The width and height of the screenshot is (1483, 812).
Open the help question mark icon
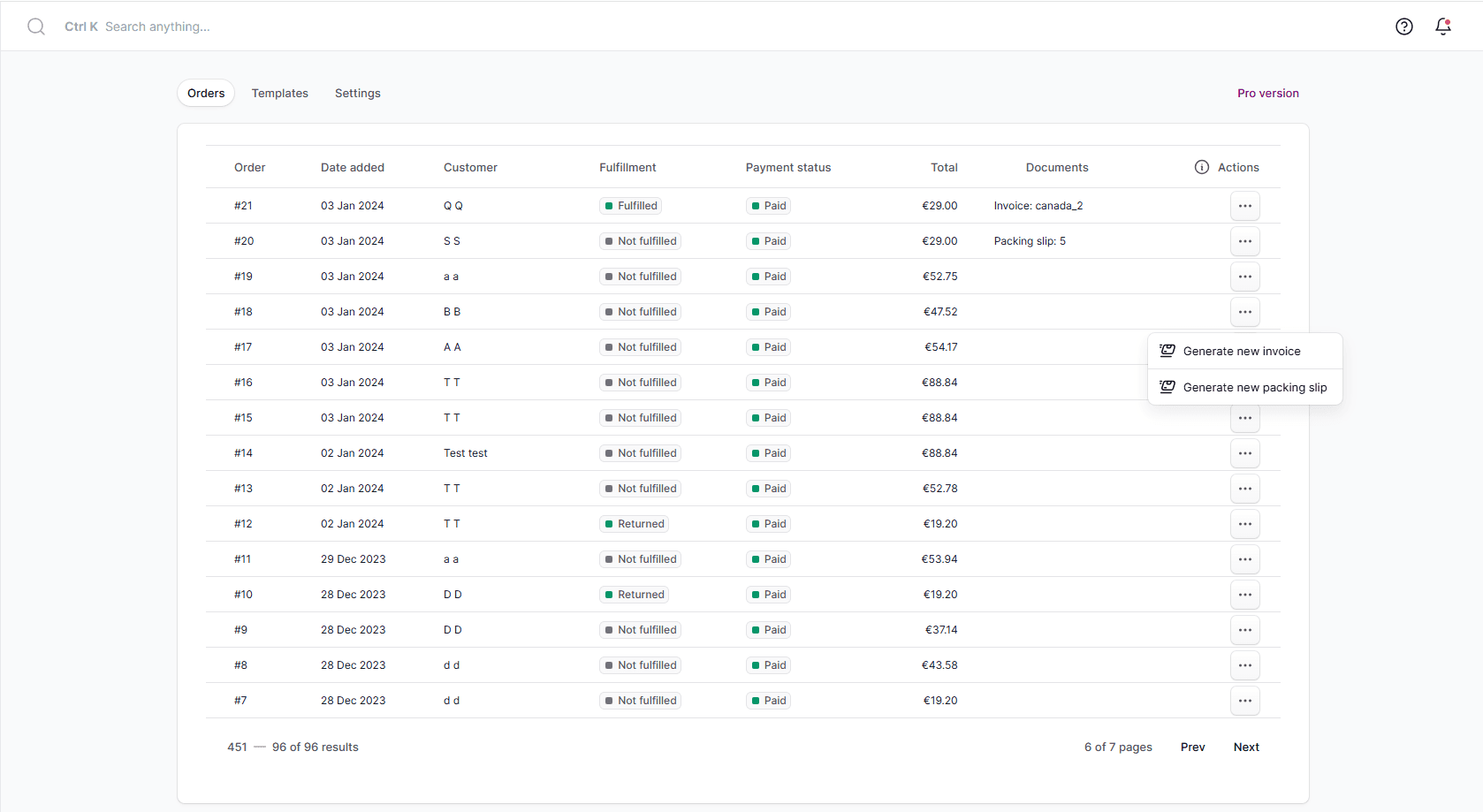click(1403, 27)
